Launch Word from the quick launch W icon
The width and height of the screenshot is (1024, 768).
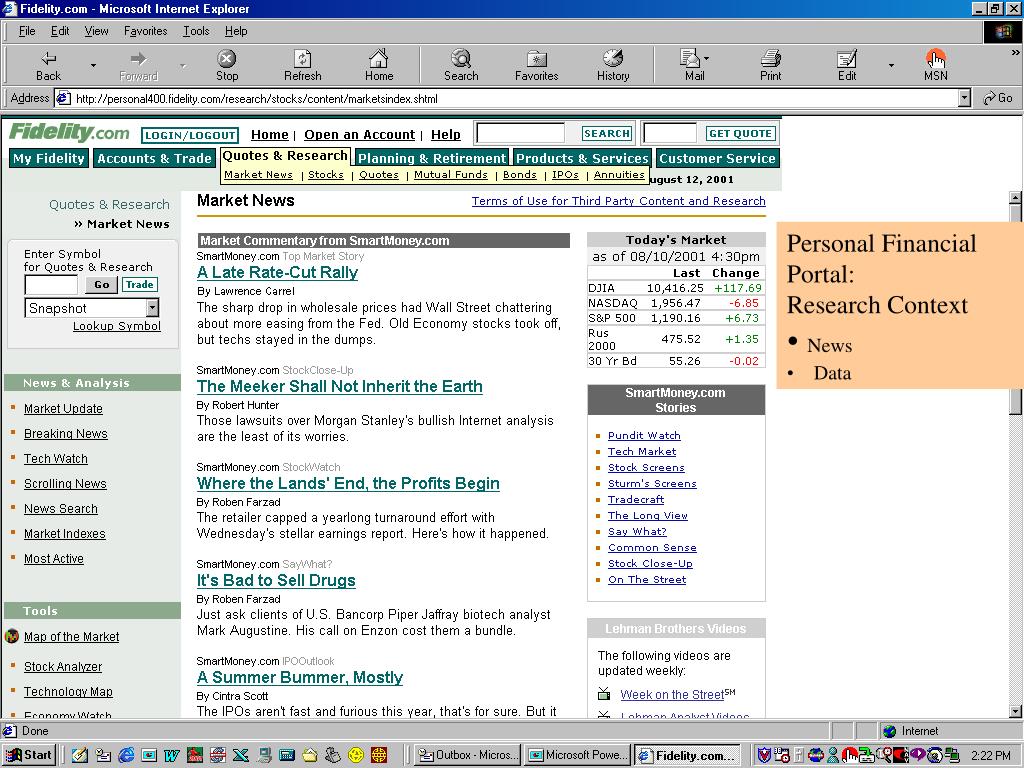[x=171, y=755]
